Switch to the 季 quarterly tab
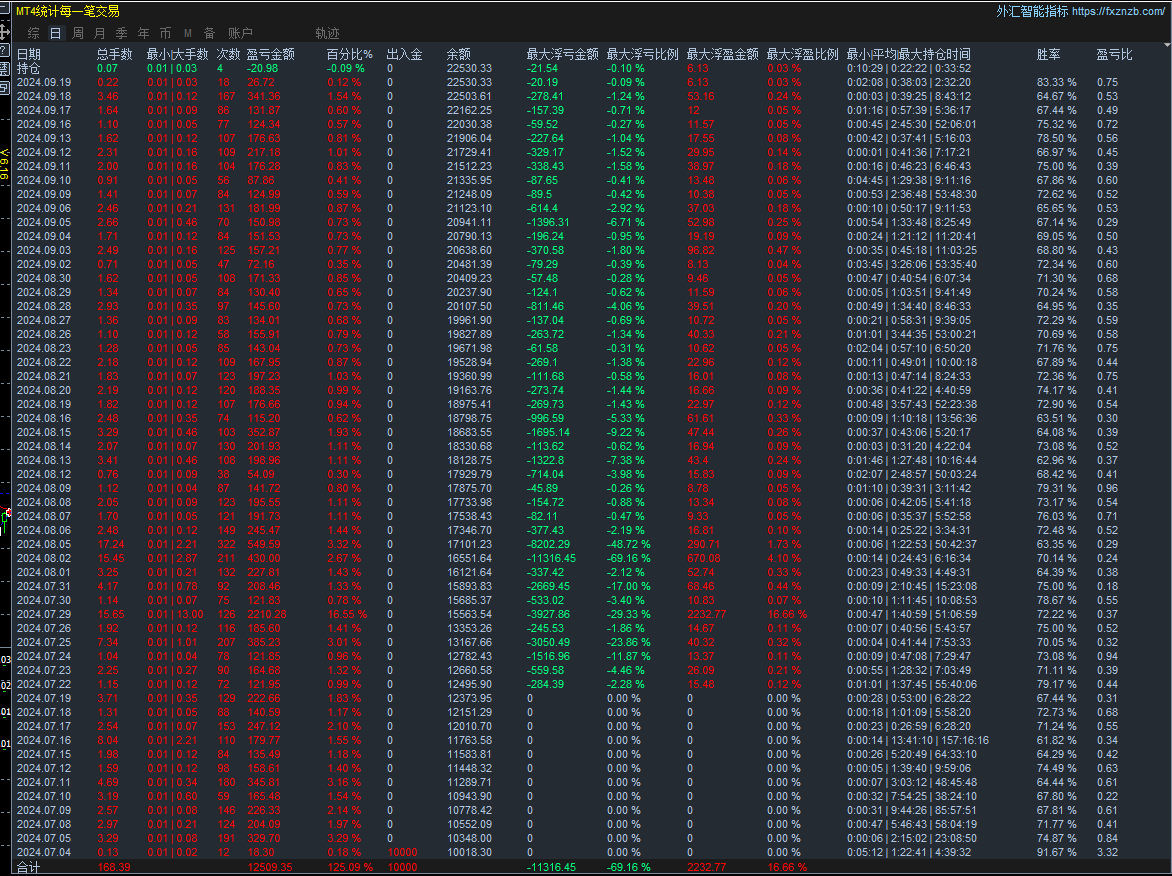This screenshot has width=1172, height=876. coord(122,33)
